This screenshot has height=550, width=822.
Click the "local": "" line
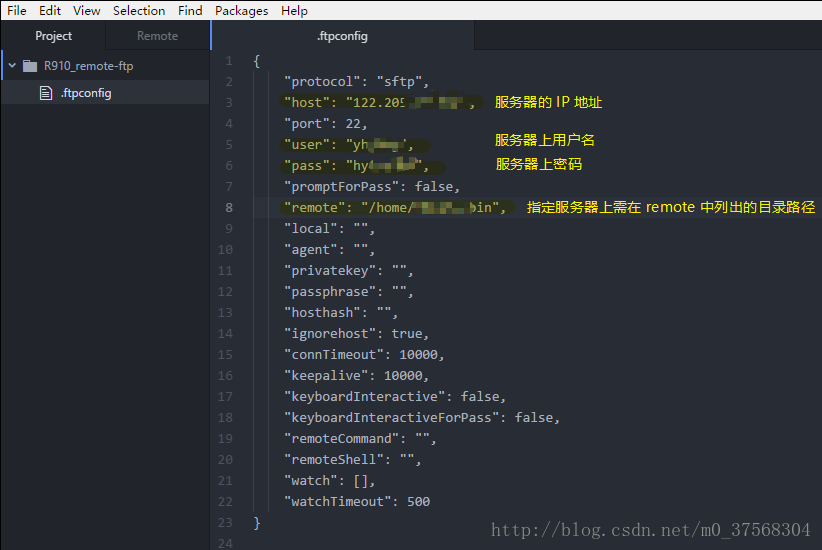(329, 229)
